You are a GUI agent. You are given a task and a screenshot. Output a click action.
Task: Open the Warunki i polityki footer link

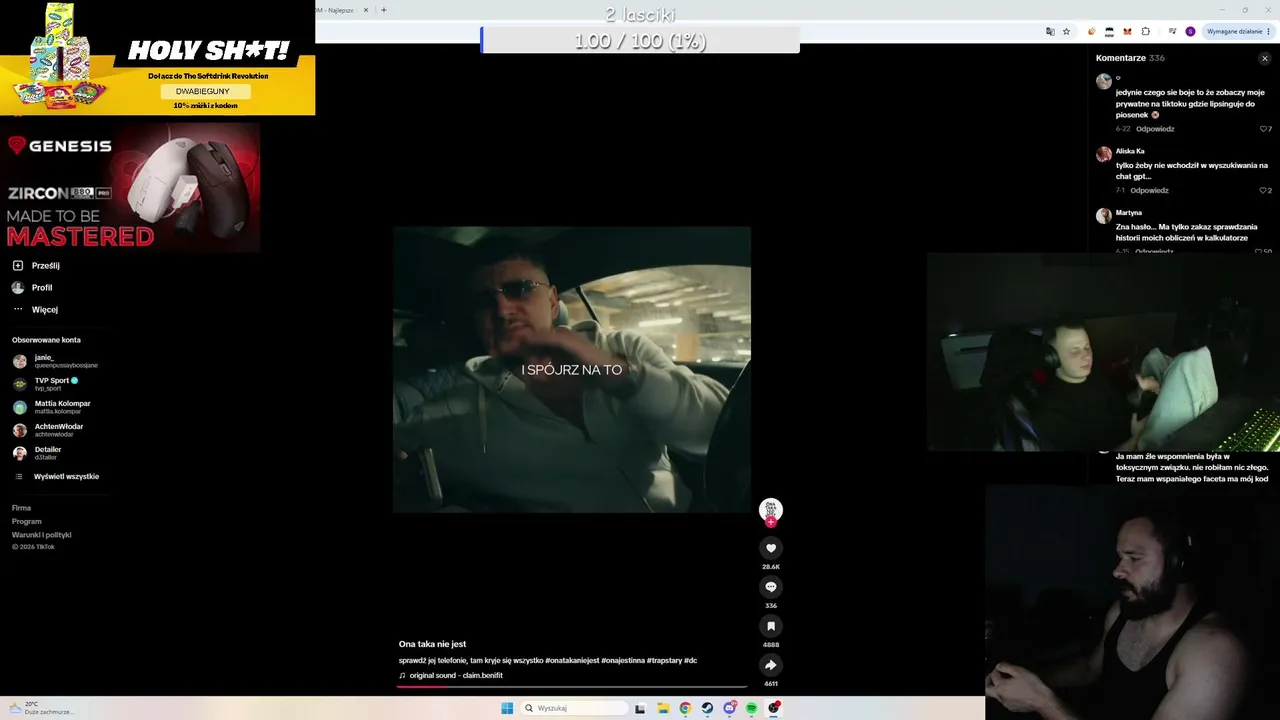(41, 535)
